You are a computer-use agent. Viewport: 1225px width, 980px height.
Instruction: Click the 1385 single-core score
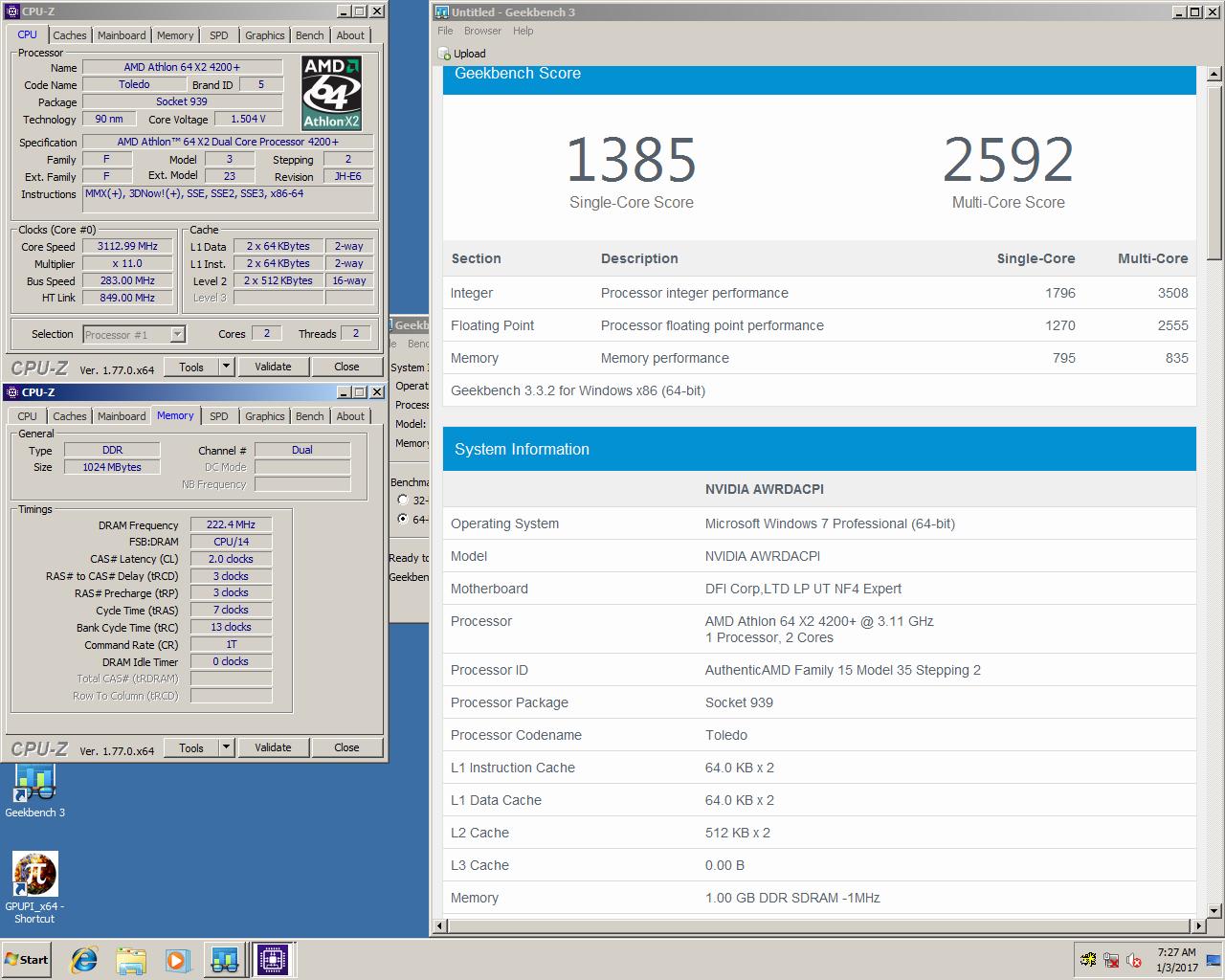632,160
